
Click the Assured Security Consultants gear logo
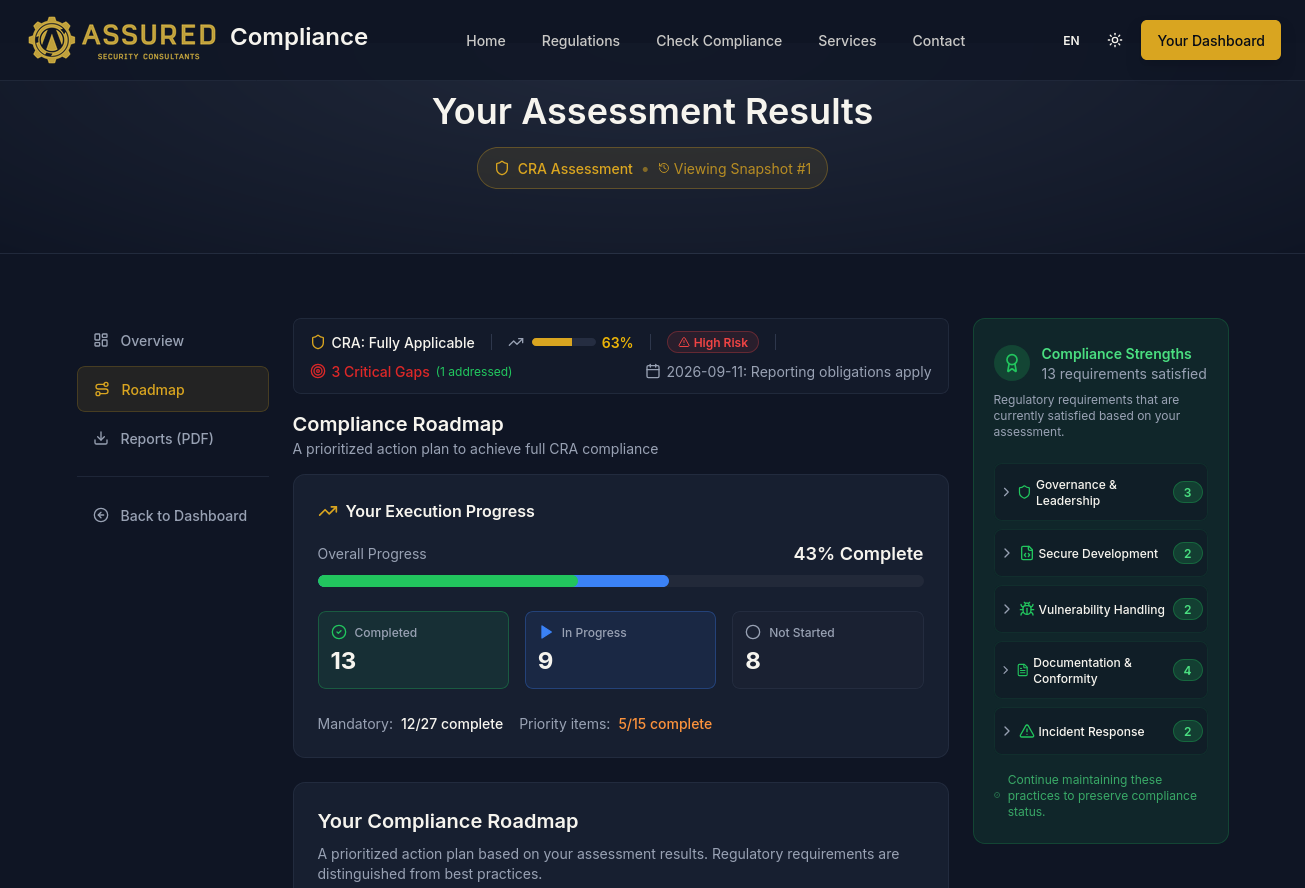[x=52, y=40]
